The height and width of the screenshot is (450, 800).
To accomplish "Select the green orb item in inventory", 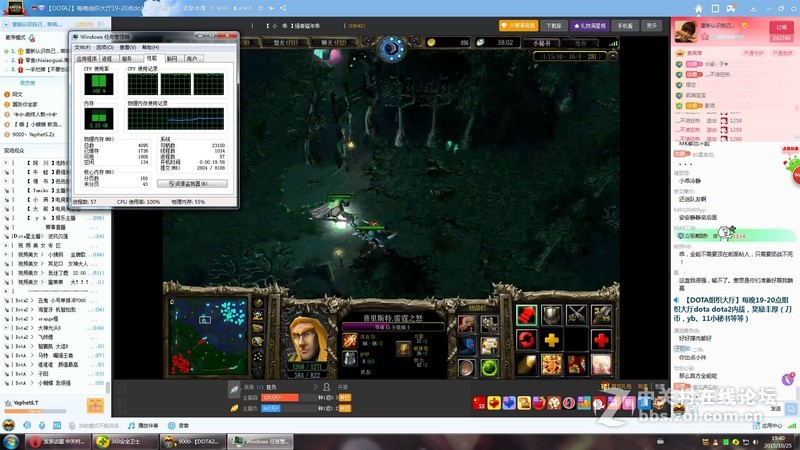I will click(489, 368).
